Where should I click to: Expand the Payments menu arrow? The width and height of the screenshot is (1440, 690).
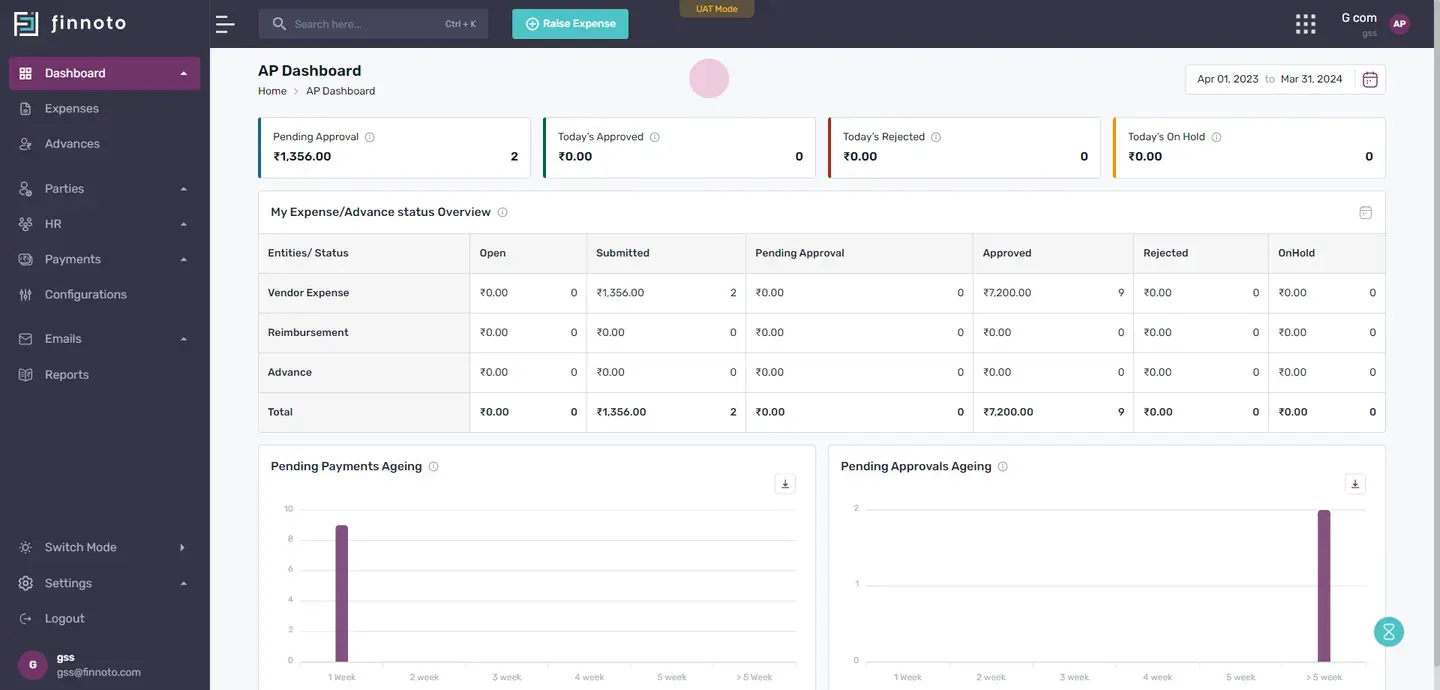[x=183, y=260]
